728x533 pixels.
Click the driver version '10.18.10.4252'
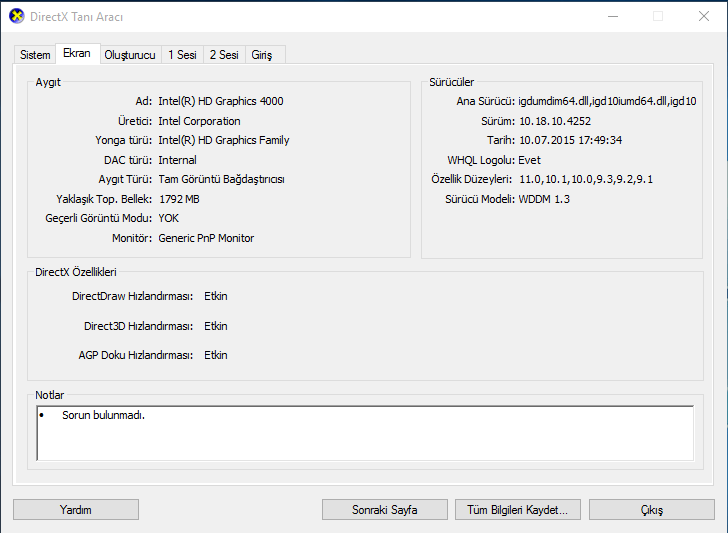555,121
